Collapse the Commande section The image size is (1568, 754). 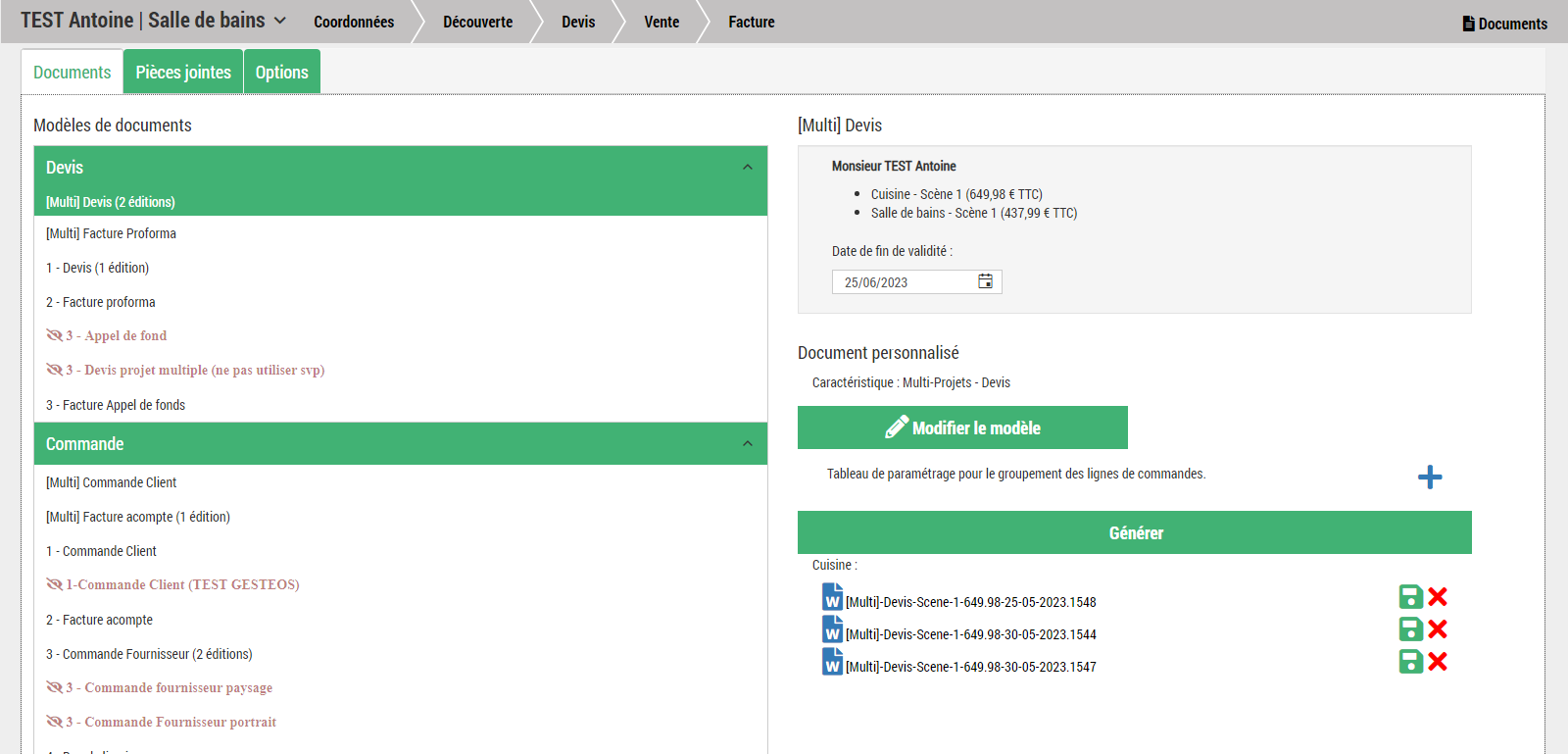click(x=748, y=444)
